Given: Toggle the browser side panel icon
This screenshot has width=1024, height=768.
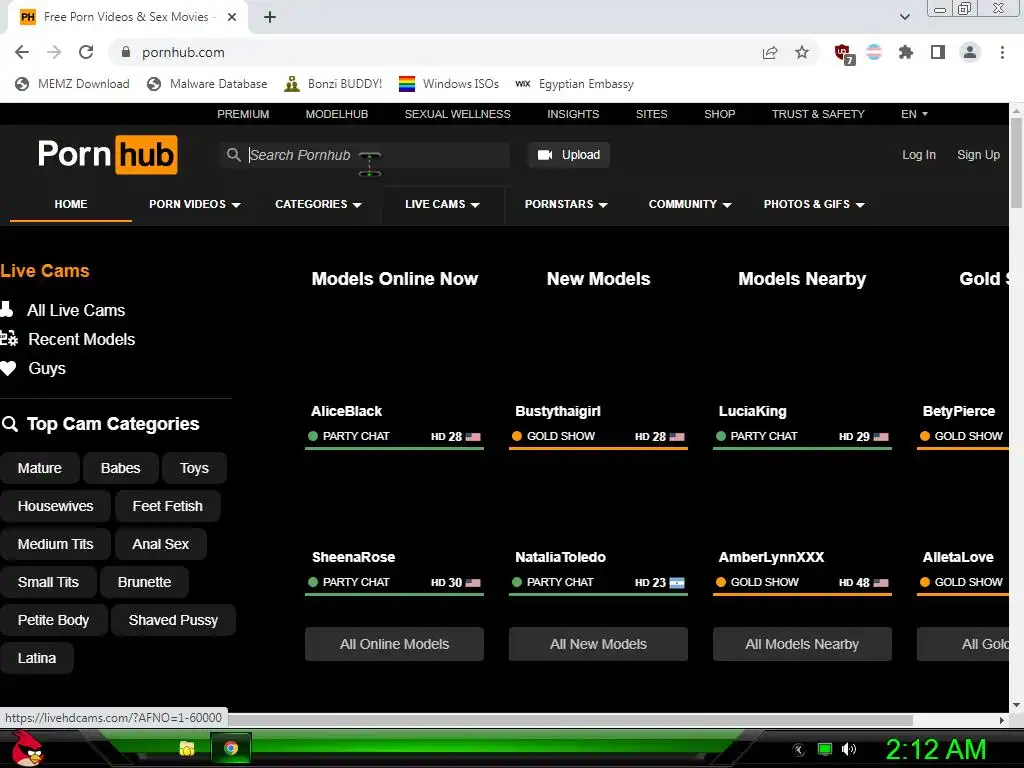Looking at the screenshot, I should coord(938,52).
